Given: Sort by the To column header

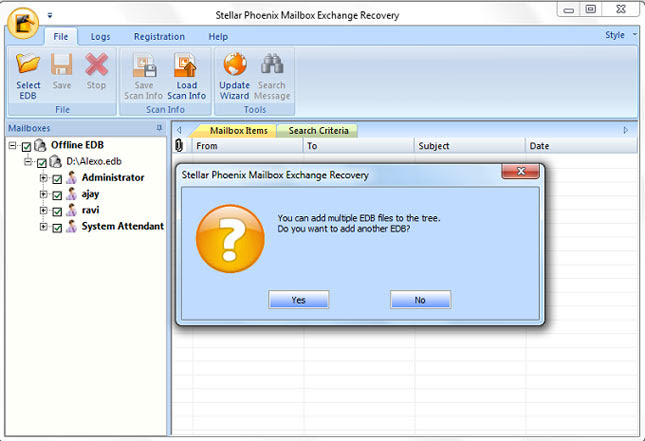Looking at the screenshot, I should click(x=358, y=146).
